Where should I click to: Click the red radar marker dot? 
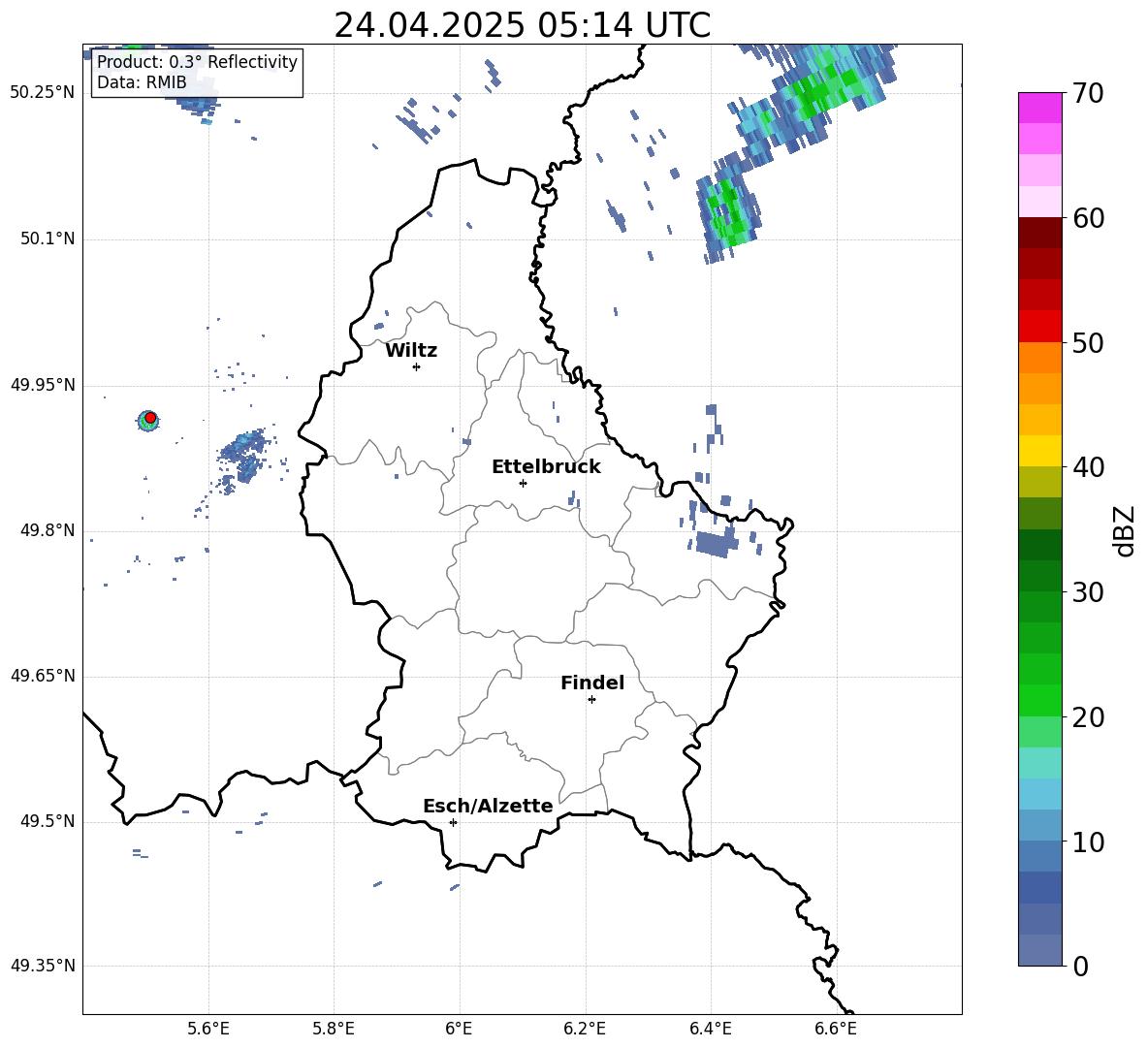point(150,418)
